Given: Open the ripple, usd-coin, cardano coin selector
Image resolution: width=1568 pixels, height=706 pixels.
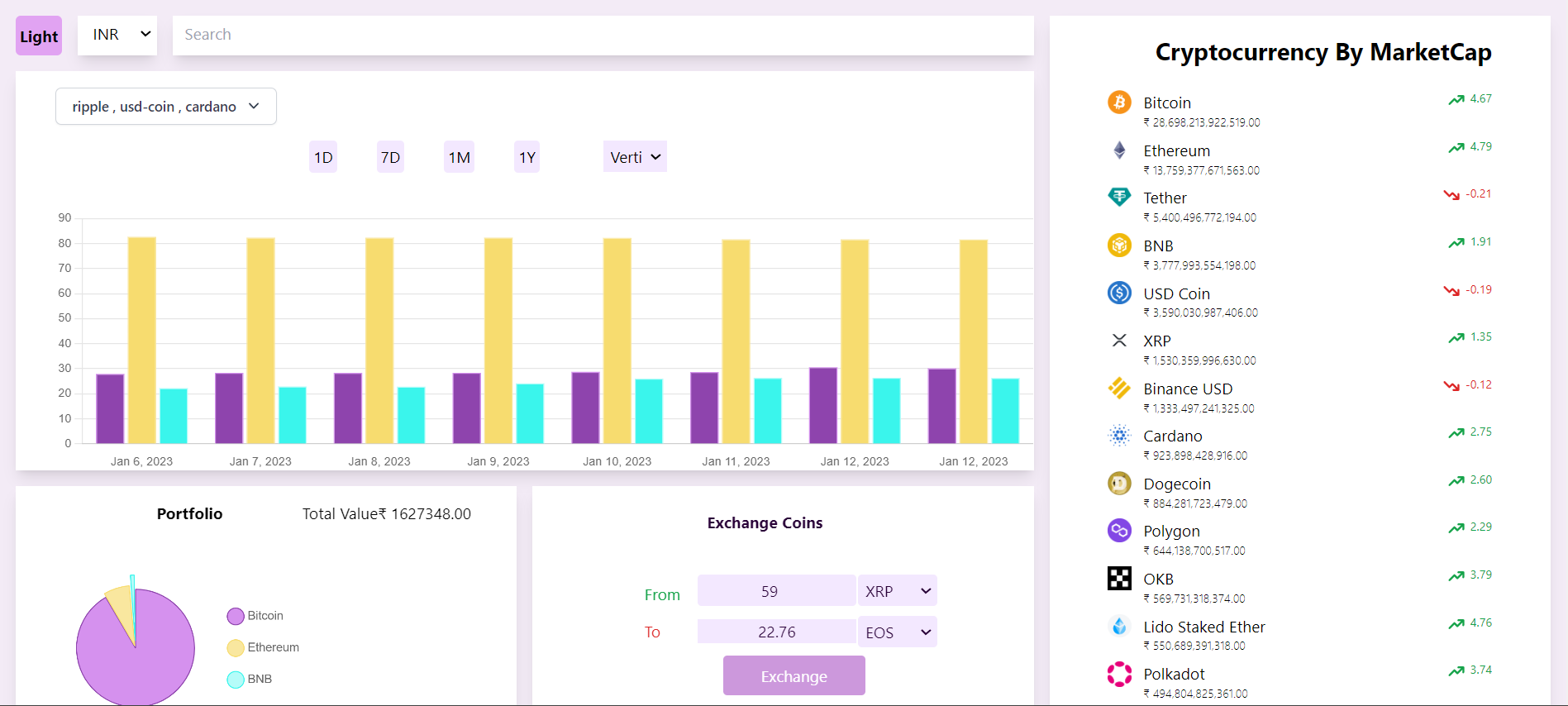Looking at the screenshot, I should tap(166, 107).
